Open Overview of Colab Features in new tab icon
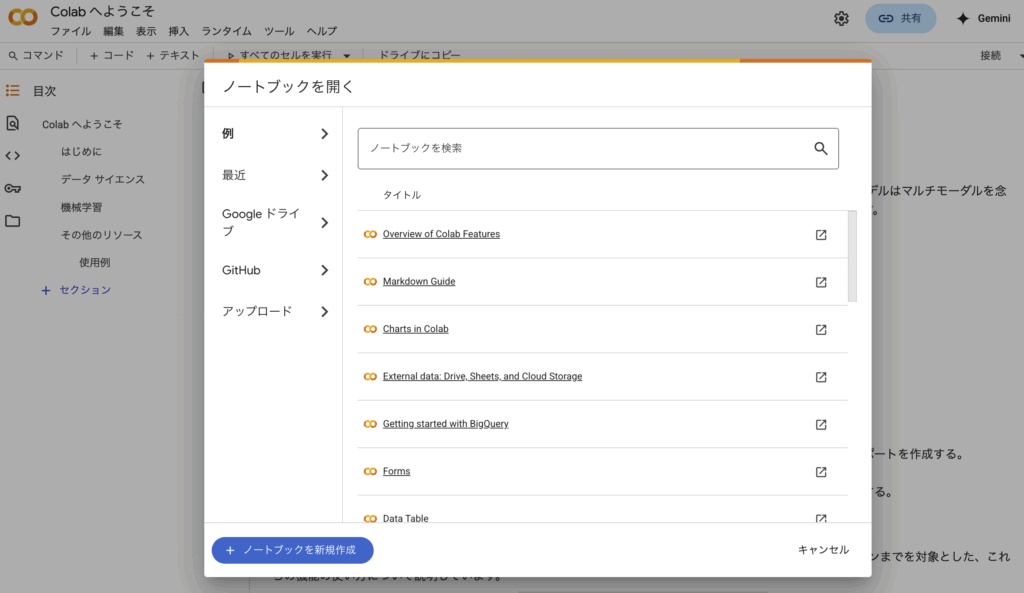 click(x=821, y=234)
